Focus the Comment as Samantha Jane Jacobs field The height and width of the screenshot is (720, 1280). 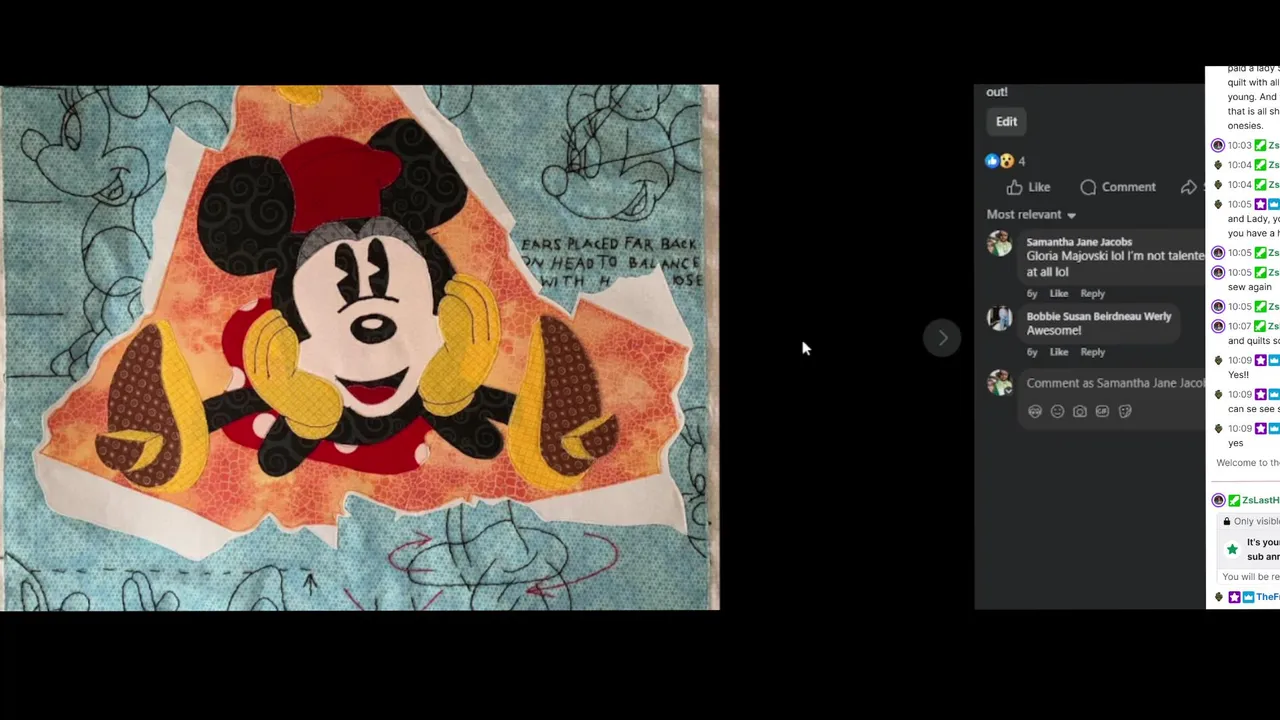click(1115, 383)
